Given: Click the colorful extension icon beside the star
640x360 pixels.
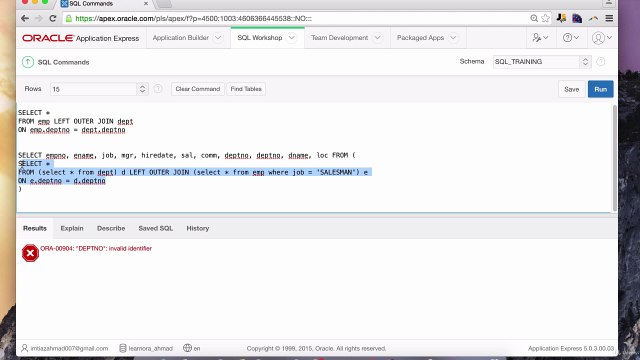Looking at the screenshot, I should pyautogui.click(x=561, y=18).
